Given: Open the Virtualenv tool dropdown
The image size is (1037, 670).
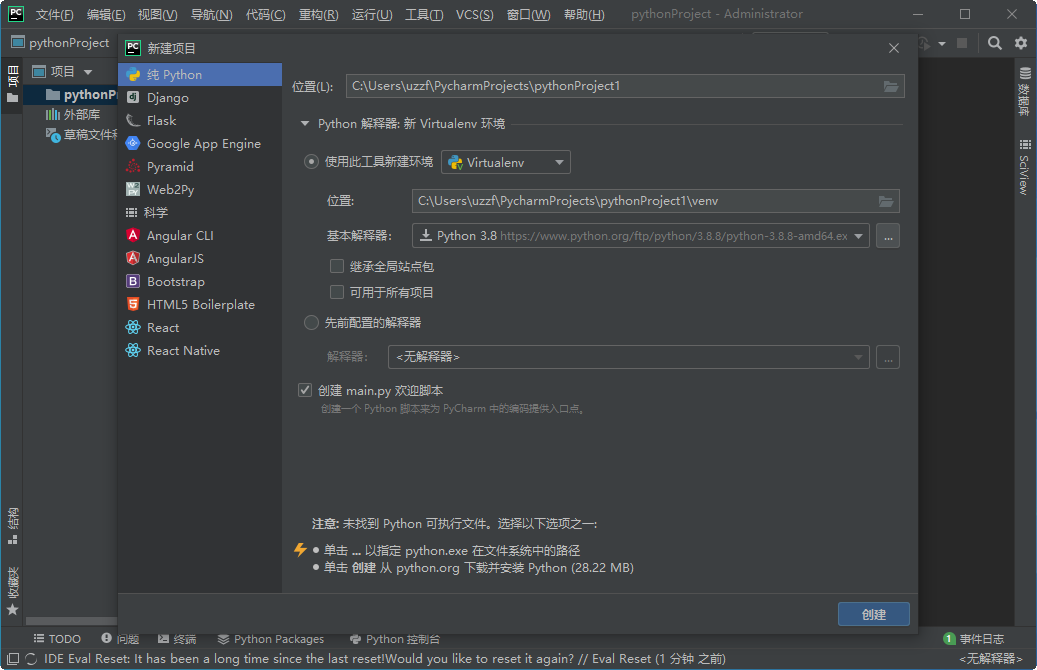Looking at the screenshot, I should tap(505, 162).
